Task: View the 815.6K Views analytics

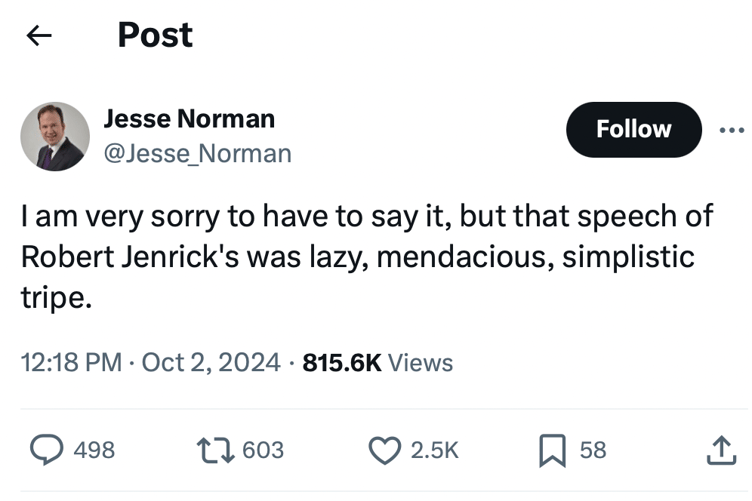Action: pos(377,363)
